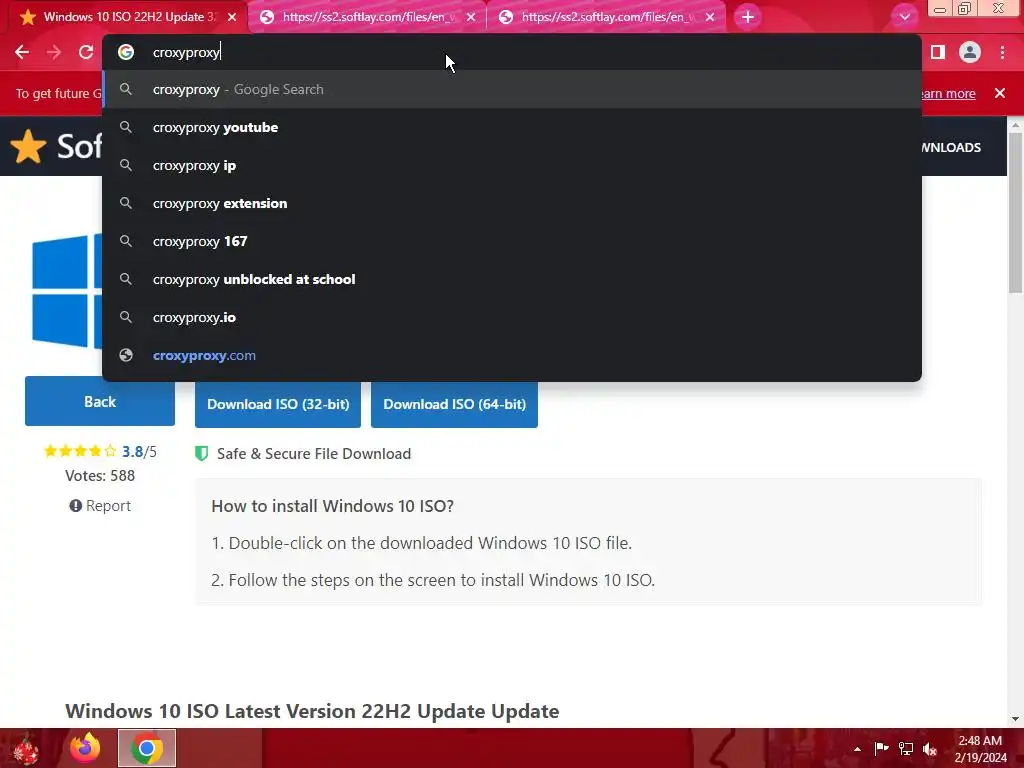Close the second softlay files tab

coord(471,17)
